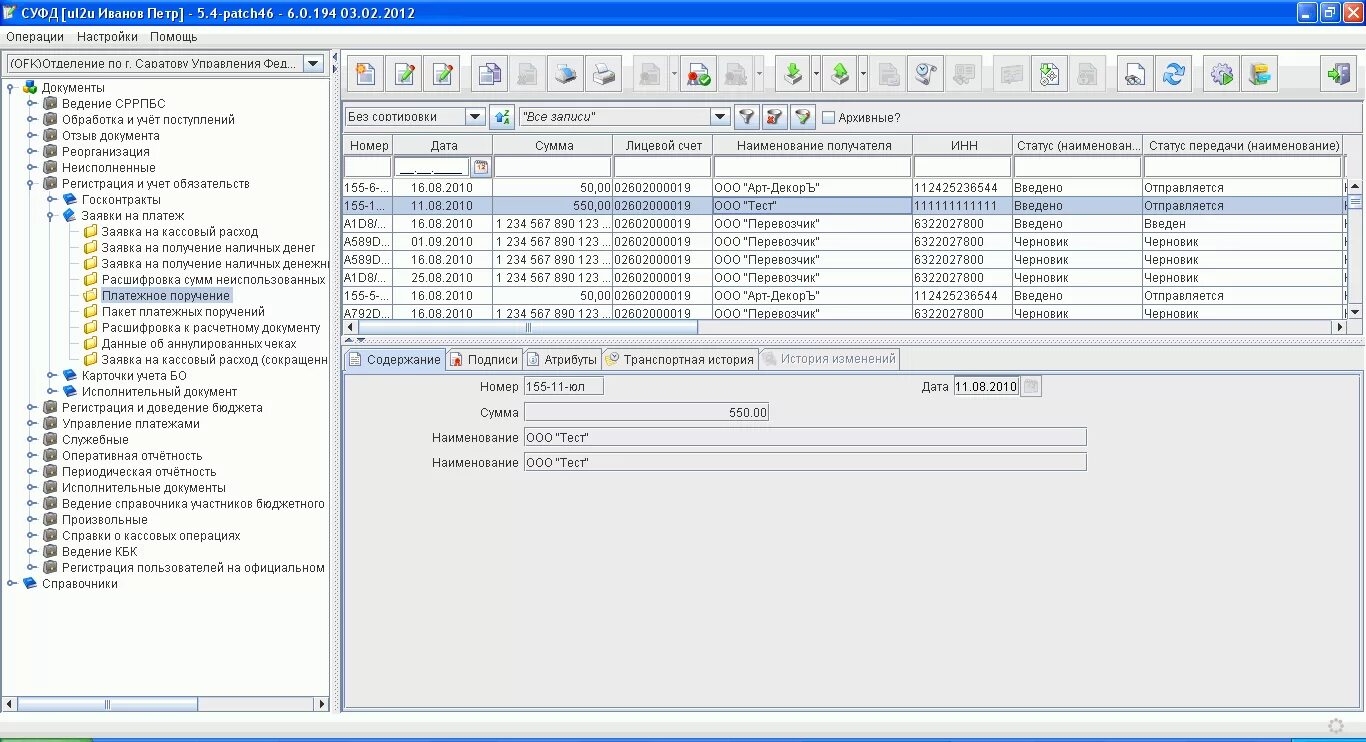Refresh the document list with blue arrows icon
The width and height of the screenshot is (1366, 742).
(1173, 74)
